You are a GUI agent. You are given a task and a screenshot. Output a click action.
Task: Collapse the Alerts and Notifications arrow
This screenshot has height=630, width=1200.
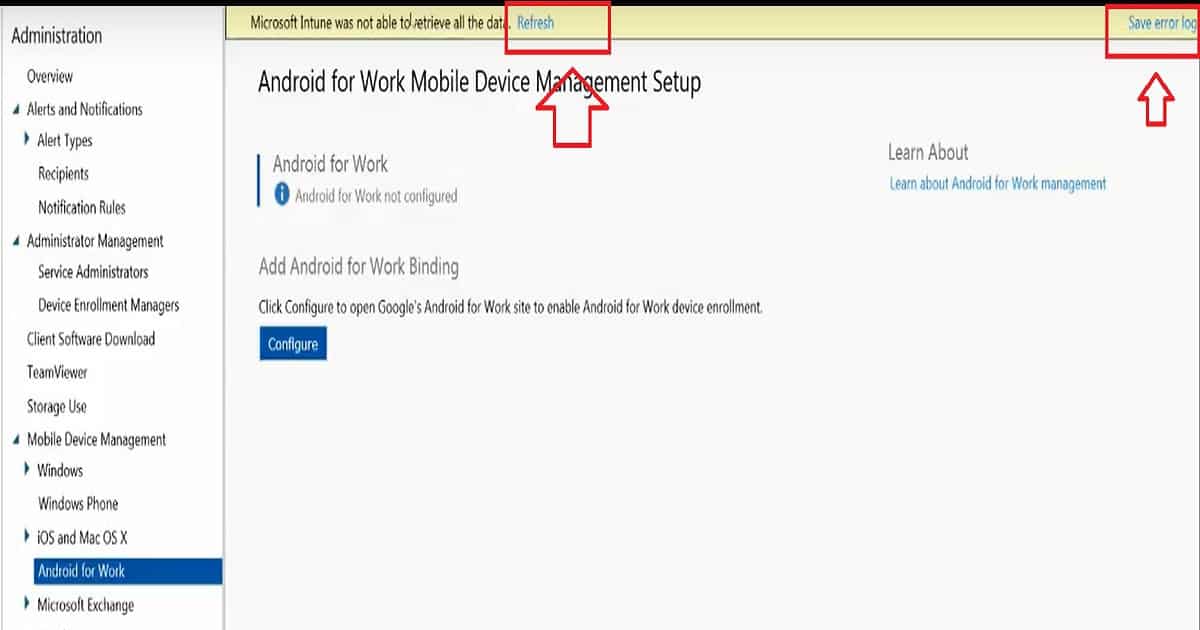click(16, 110)
